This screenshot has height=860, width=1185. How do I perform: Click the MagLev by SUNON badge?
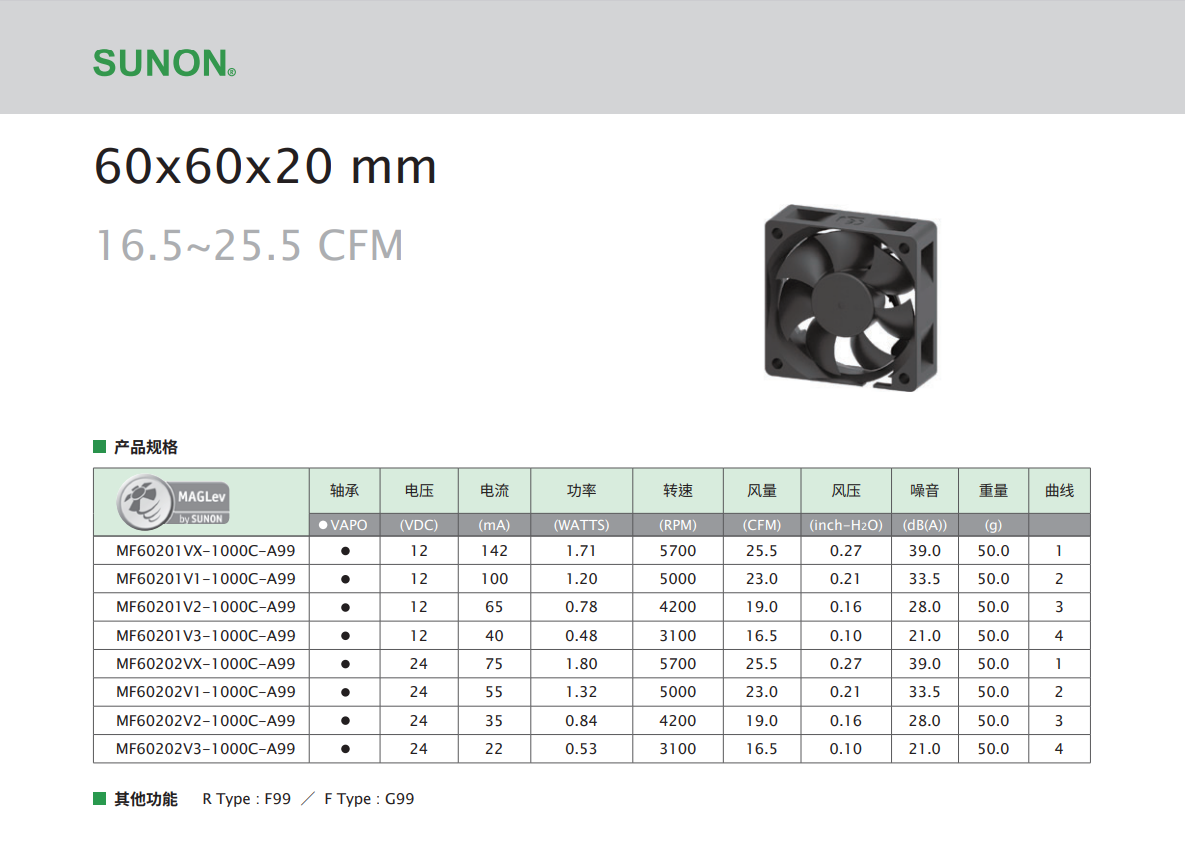pyautogui.click(x=173, y=502)
